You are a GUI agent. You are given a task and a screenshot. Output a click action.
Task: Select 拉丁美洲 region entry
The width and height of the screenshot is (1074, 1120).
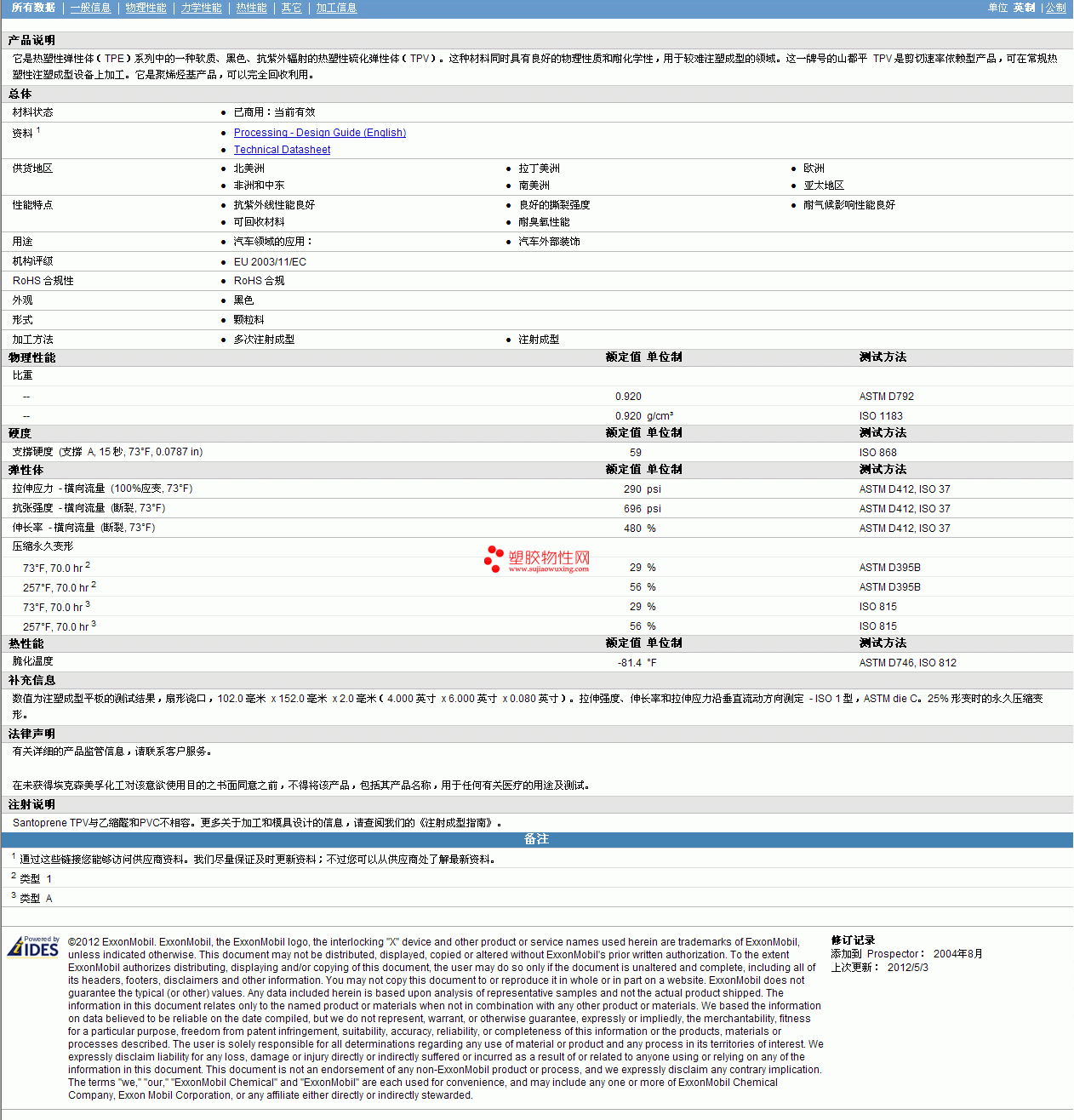539,169
